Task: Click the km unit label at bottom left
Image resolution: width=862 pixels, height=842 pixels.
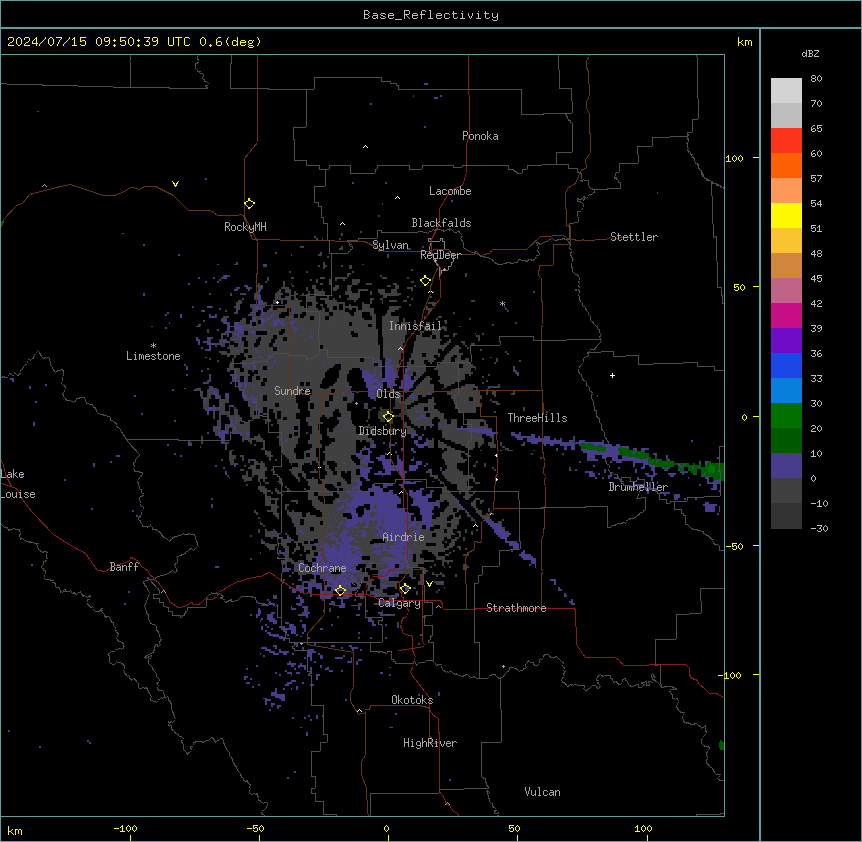Action: [15, 830]
